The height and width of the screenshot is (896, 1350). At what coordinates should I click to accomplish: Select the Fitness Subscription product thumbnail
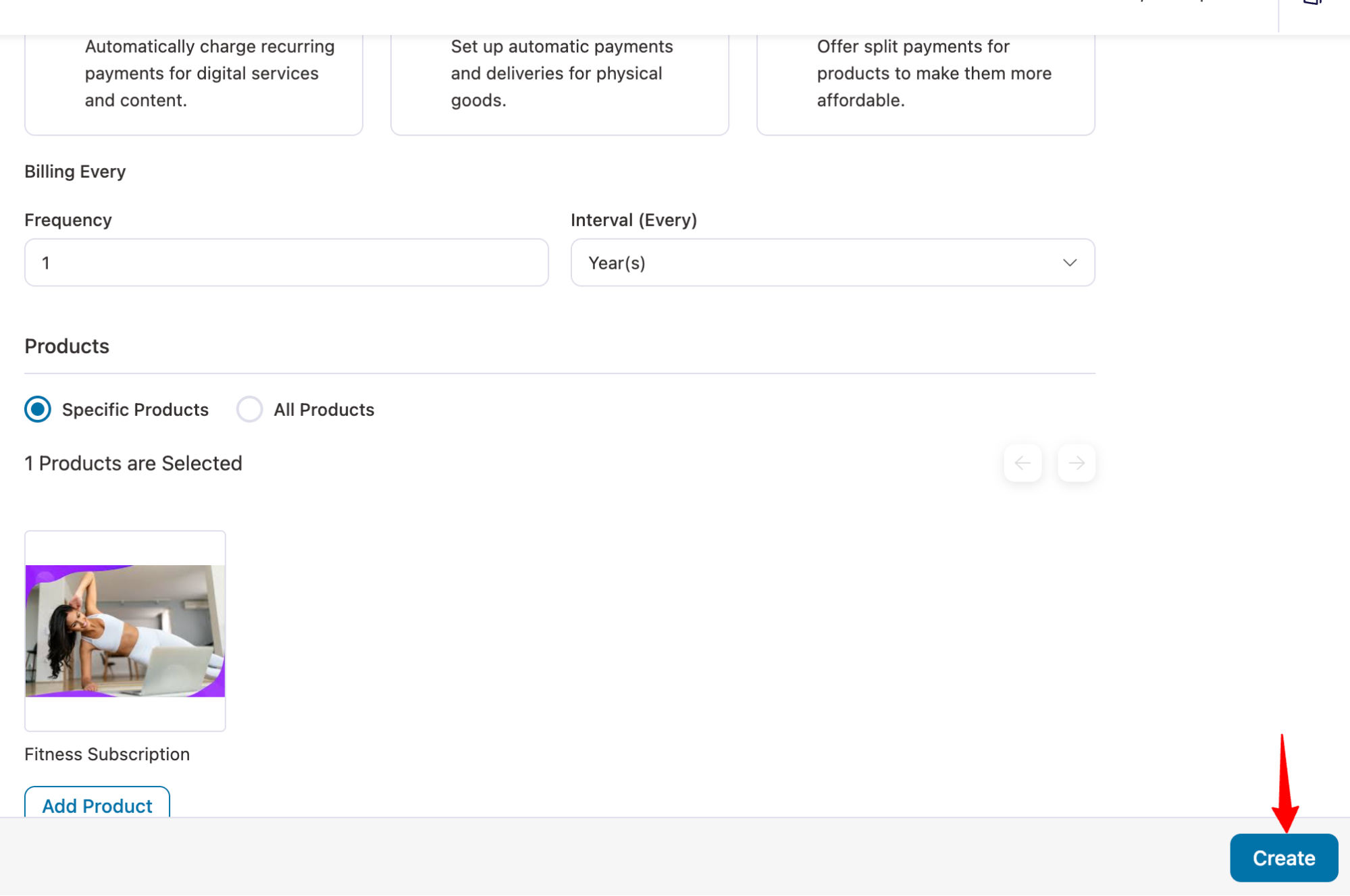[124, 630]
